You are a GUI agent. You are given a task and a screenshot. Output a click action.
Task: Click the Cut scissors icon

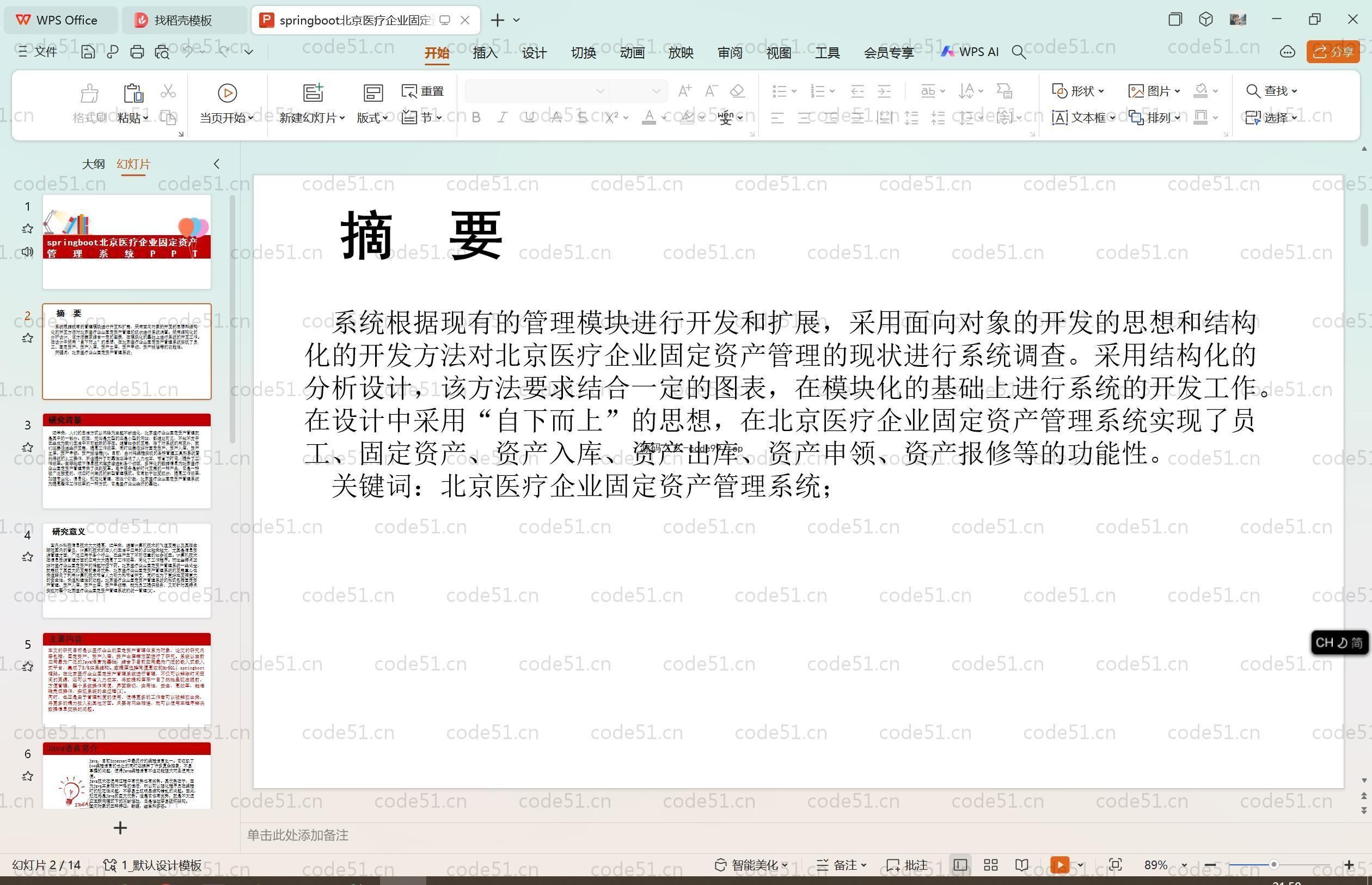tap(168, 91)
